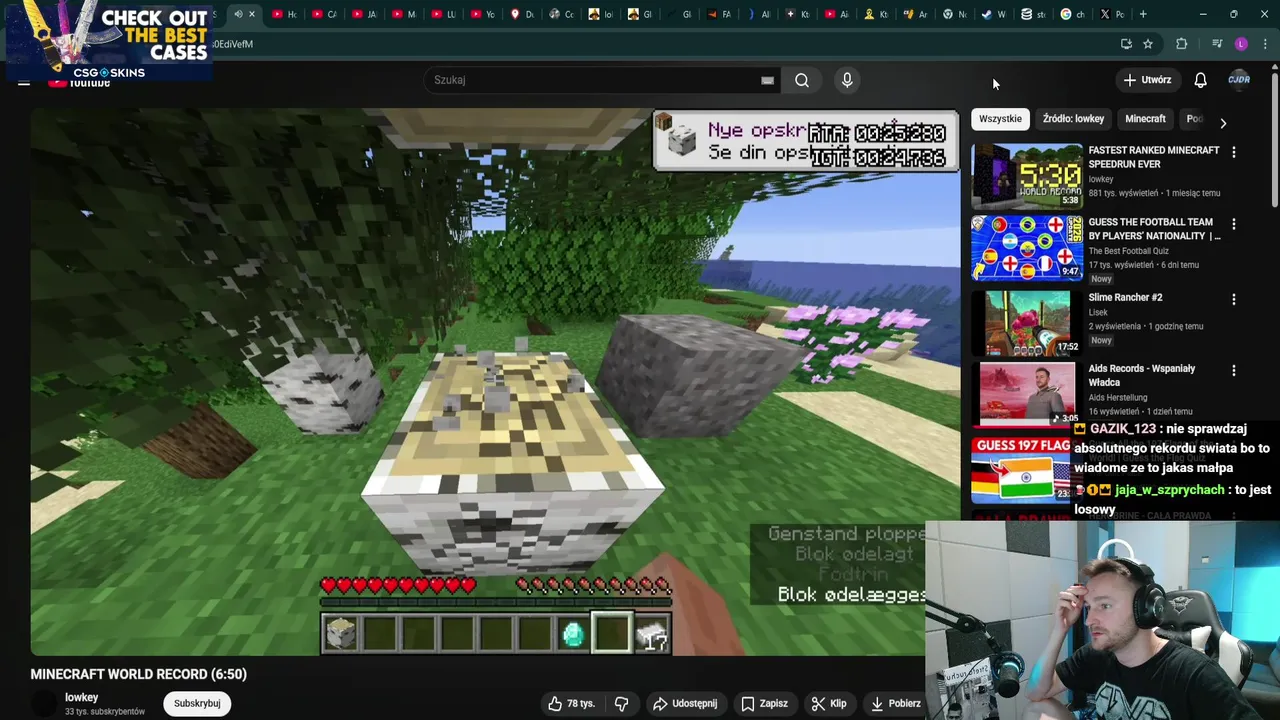Switch to the 'str' database icon tab

point(1033,14)
